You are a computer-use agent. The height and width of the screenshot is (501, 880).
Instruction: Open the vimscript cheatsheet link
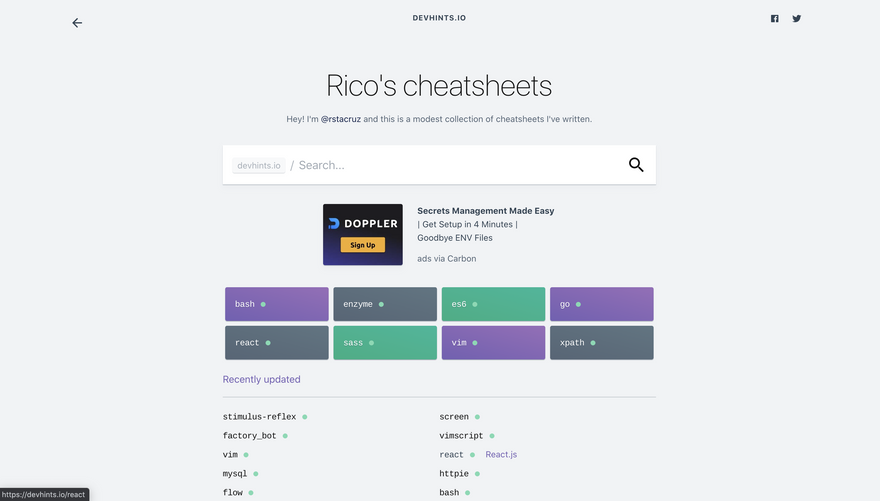(461, 436)
